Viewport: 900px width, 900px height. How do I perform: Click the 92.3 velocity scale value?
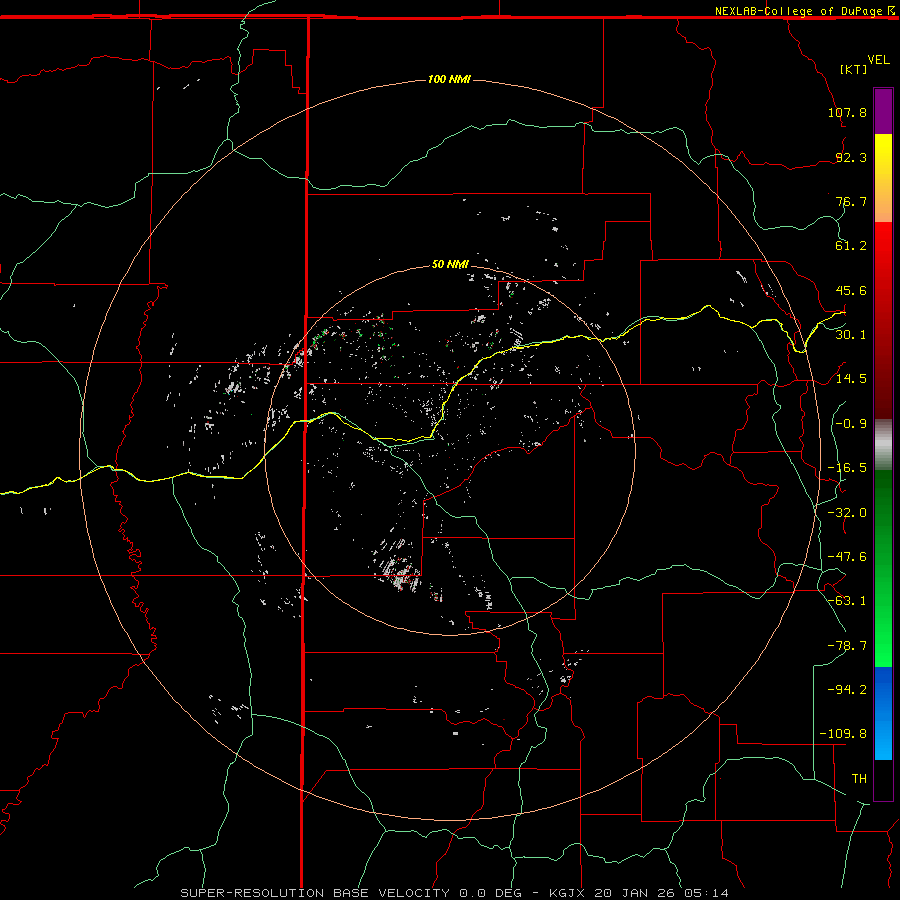point(851,157)
